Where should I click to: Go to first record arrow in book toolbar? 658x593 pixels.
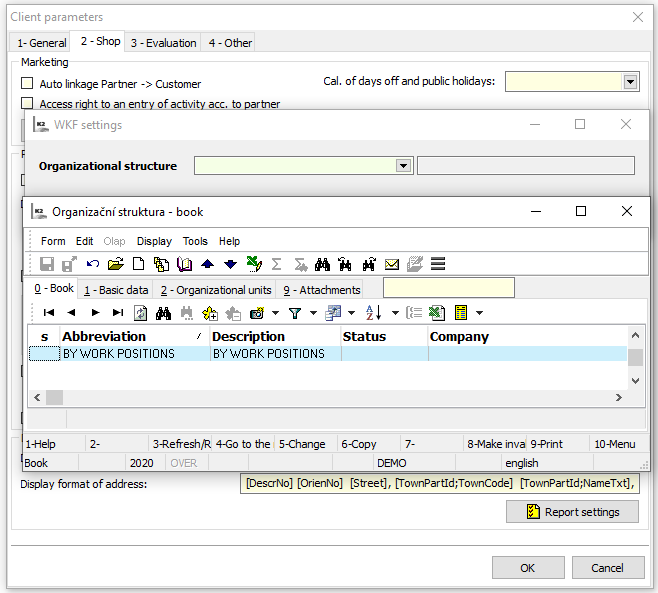click(49, 313)
